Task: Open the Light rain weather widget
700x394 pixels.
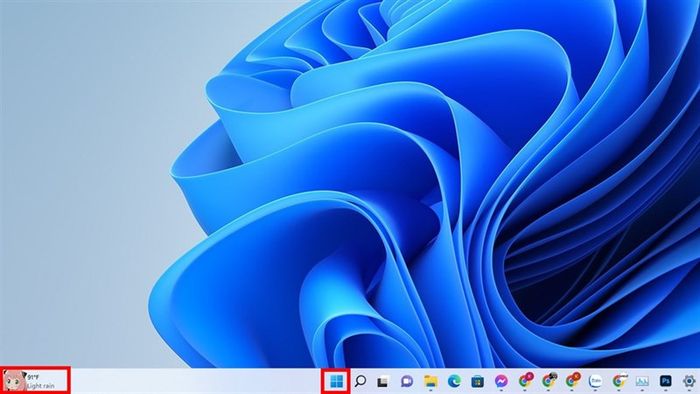Action: (x=35, y=381)
